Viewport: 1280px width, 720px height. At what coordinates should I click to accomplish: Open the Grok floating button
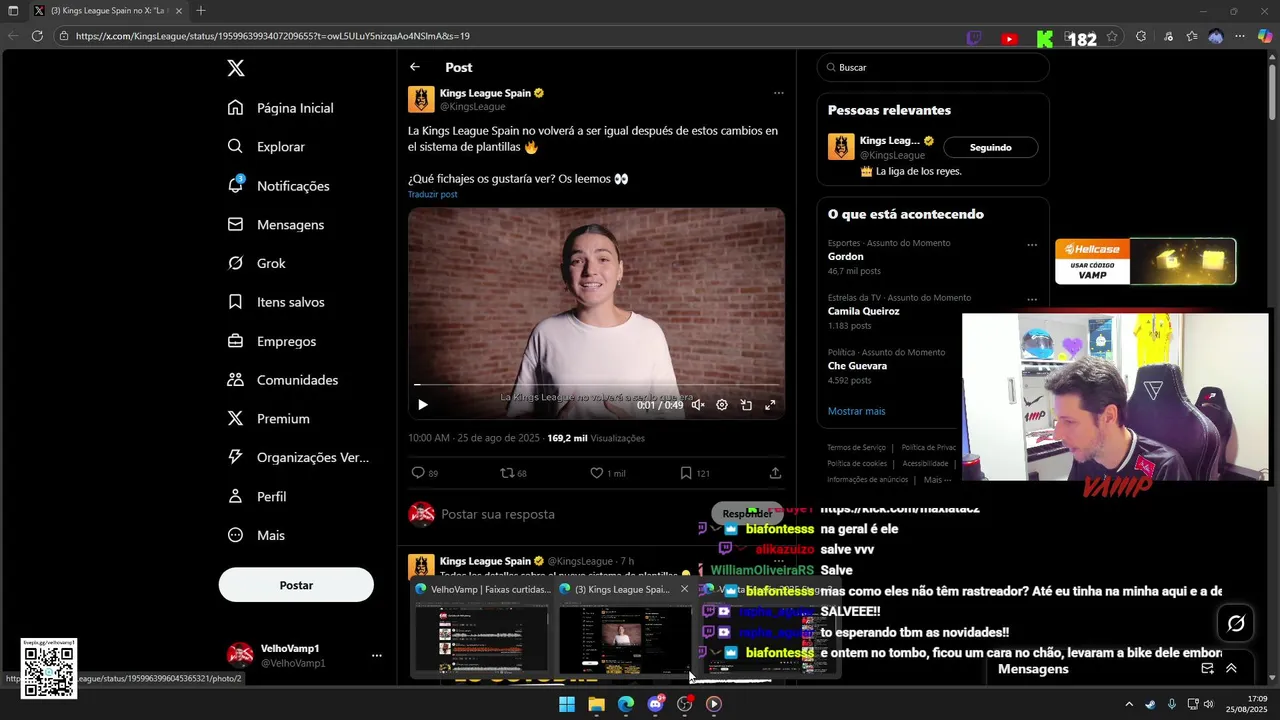point(1236,624)
